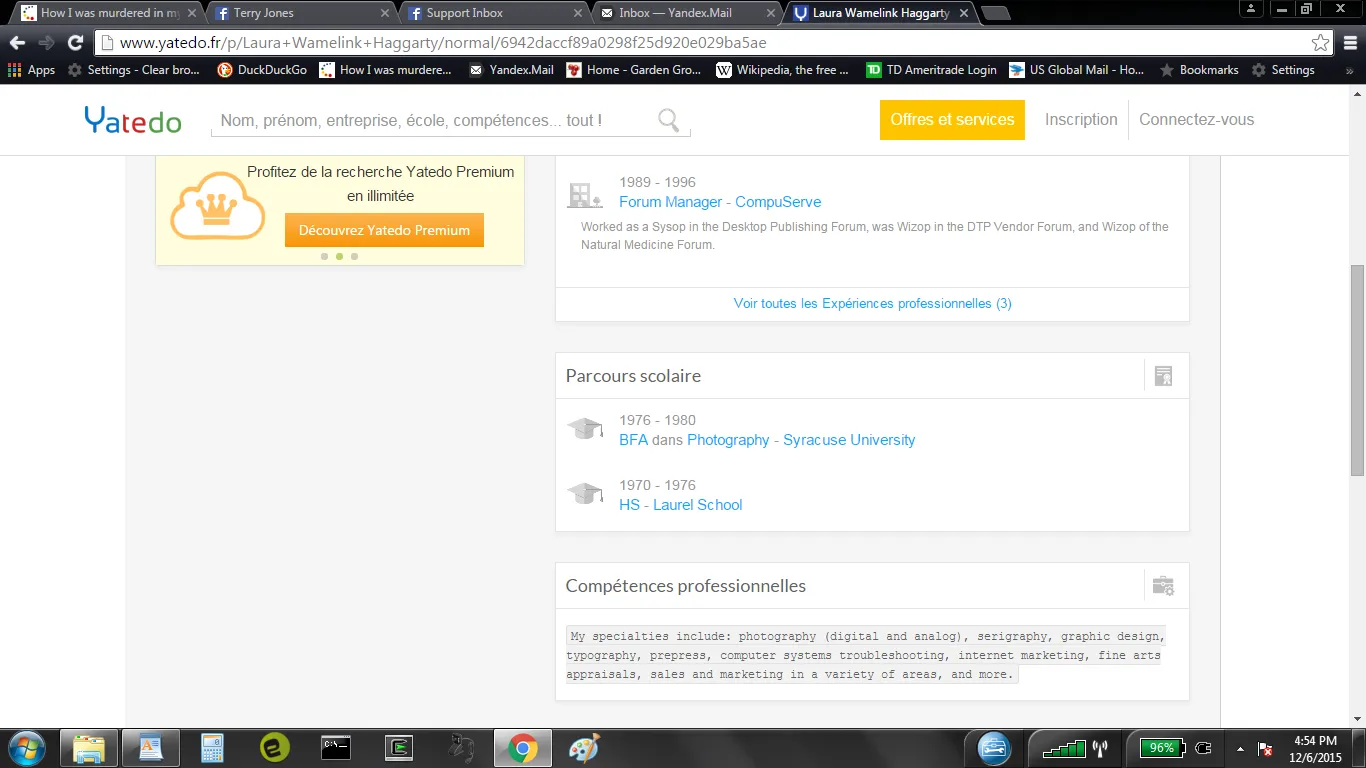1366x768 pixels.
Task: Open the US Global Mail bookmark
Action: click(1077, 70)
